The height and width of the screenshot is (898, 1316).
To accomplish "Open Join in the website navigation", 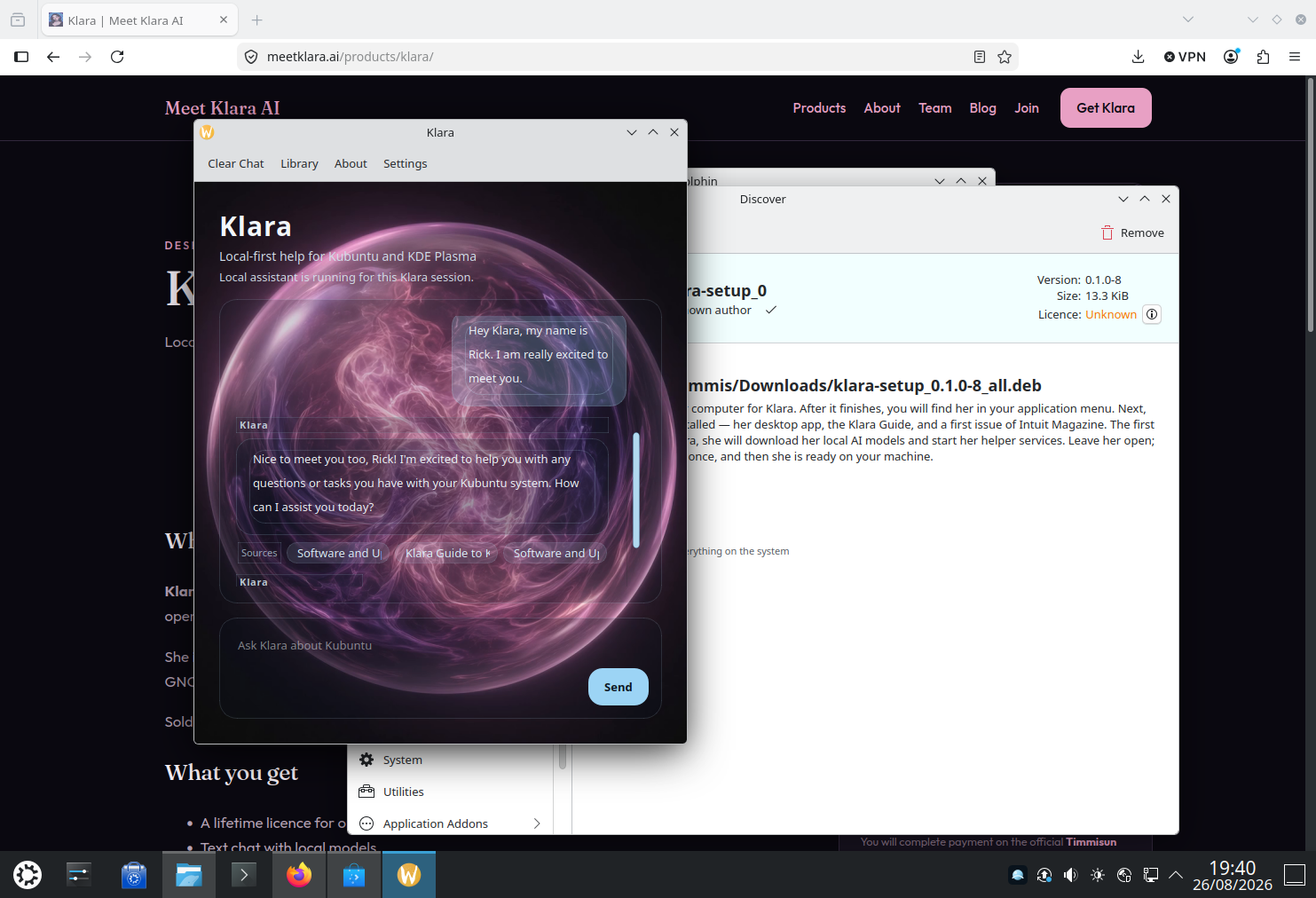I will point(1027,108).
